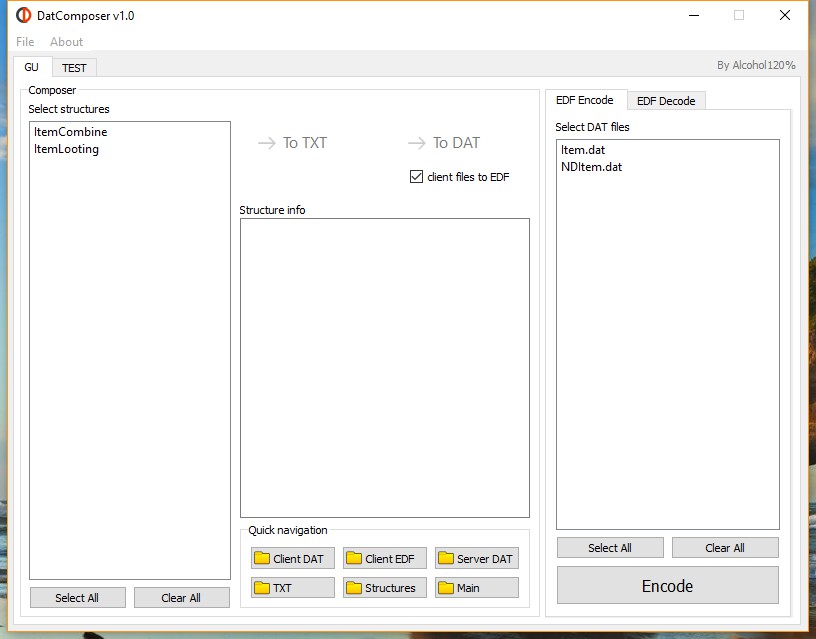The height and width of the screenshot is (639, 816).
Task: Click the Main folder icon
Action: [446, 587]
